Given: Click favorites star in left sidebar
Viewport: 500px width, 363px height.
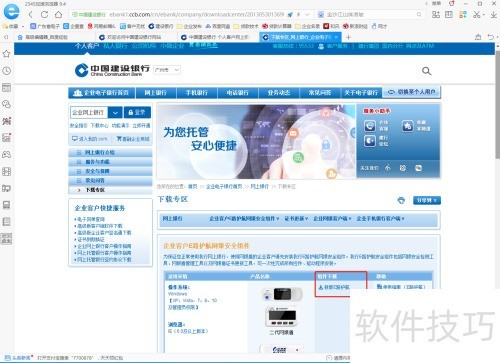Looking at the screenshot, I should (6, 54).
